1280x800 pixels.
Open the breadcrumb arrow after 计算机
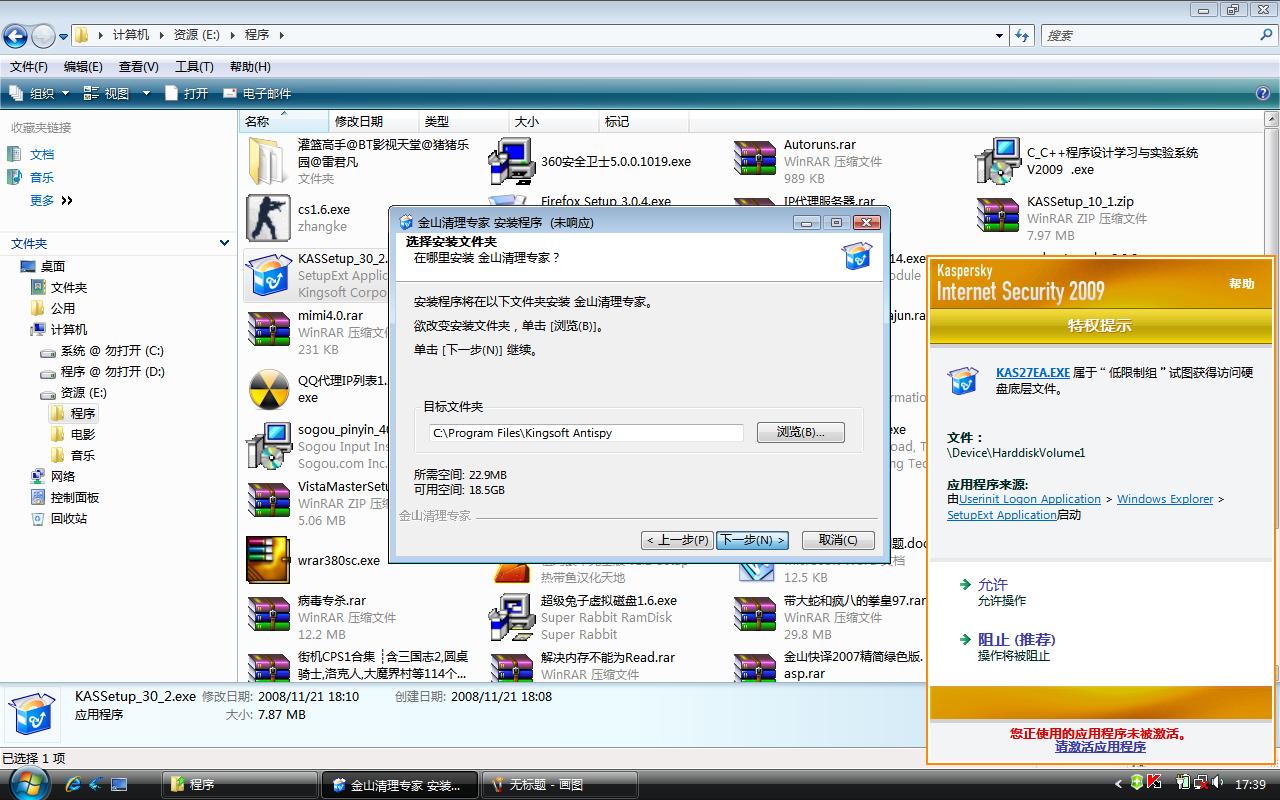(x=160, y=35)
